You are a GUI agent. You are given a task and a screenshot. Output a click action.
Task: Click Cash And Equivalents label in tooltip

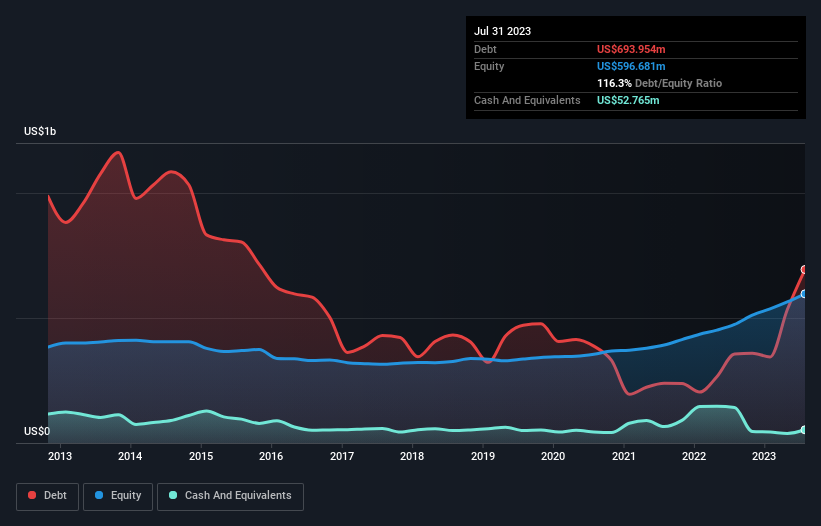point(527,100)
